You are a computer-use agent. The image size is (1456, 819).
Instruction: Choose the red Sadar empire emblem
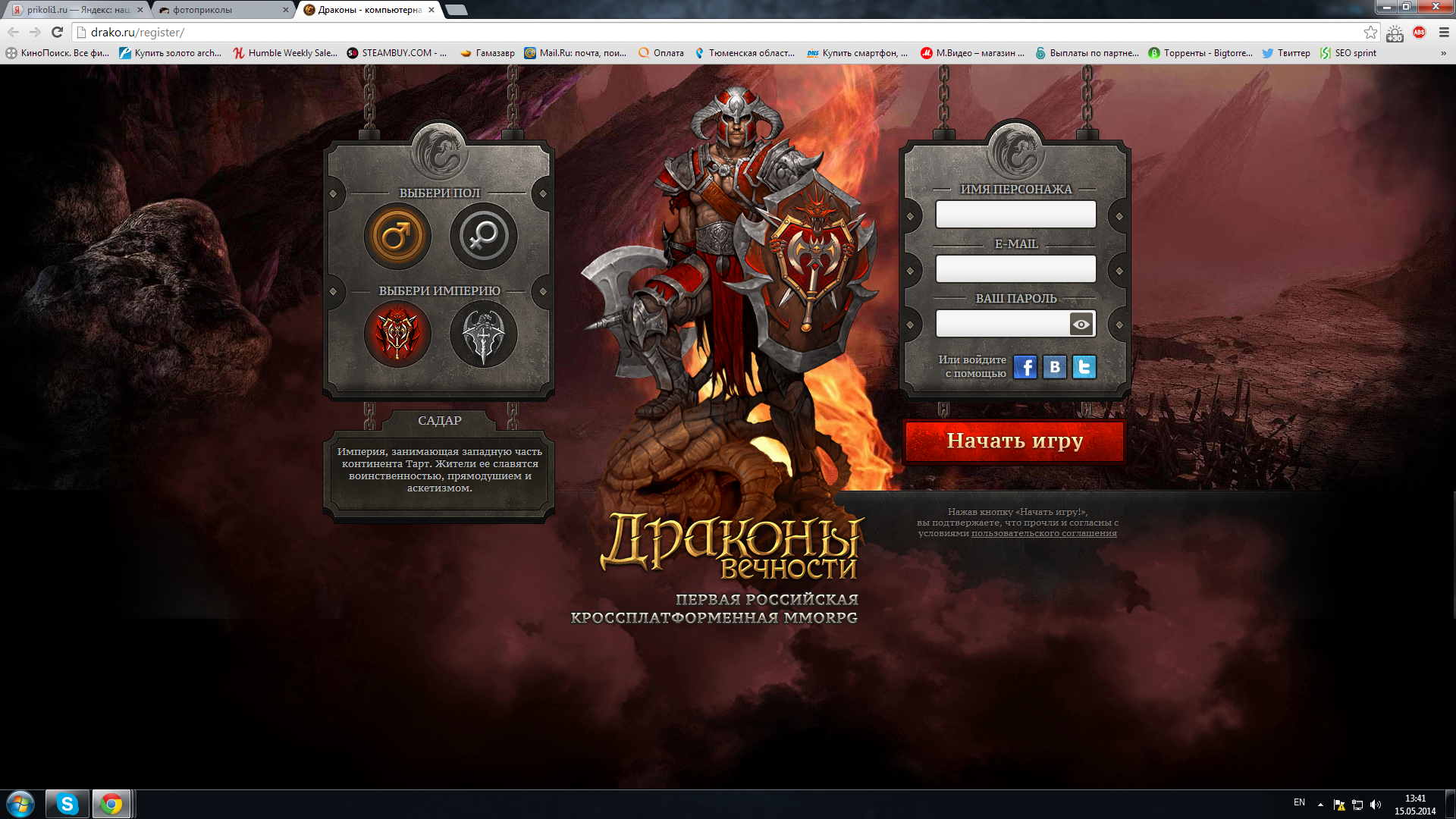click(397, 334)
